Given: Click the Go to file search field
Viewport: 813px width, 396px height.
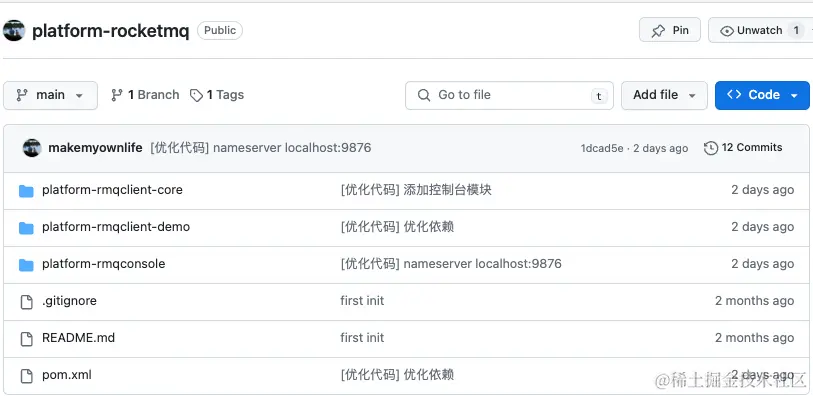Looking at the screenshot, I should (509, 95).
